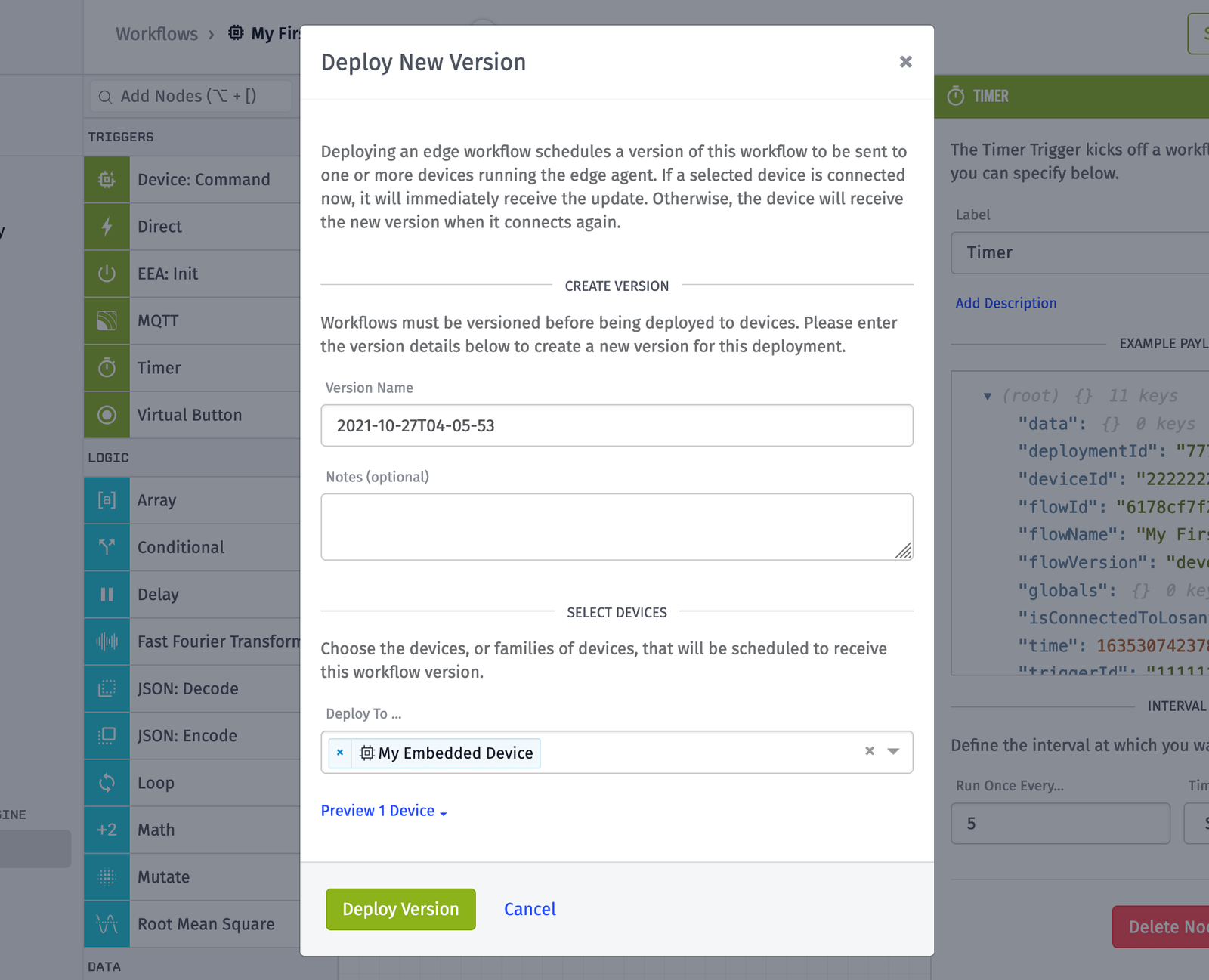Click the Conditional node label
1209x980 pixels.
click(x=181, y=547)
